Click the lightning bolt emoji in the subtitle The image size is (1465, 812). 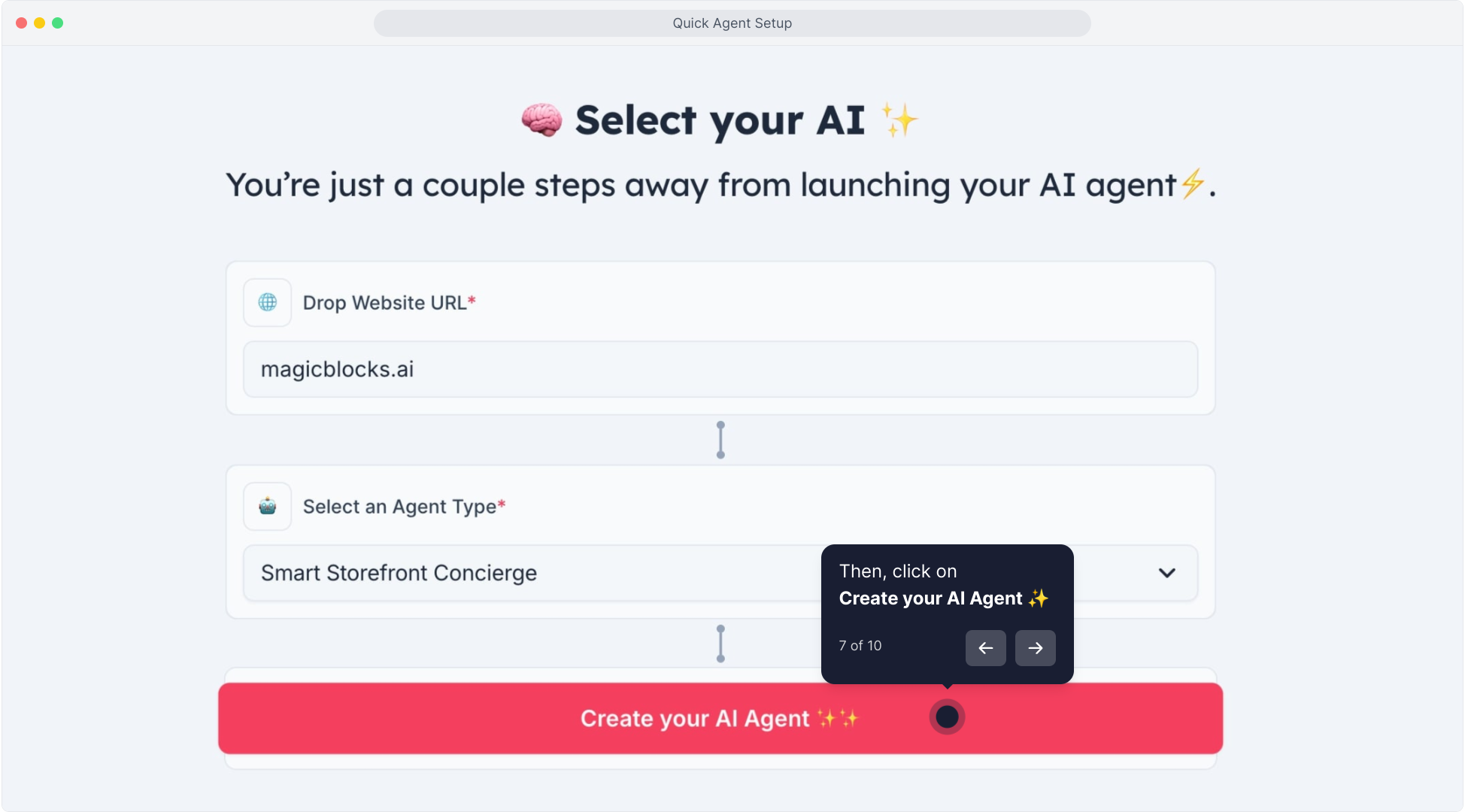pyautogui.click(x=1192, y=184)
